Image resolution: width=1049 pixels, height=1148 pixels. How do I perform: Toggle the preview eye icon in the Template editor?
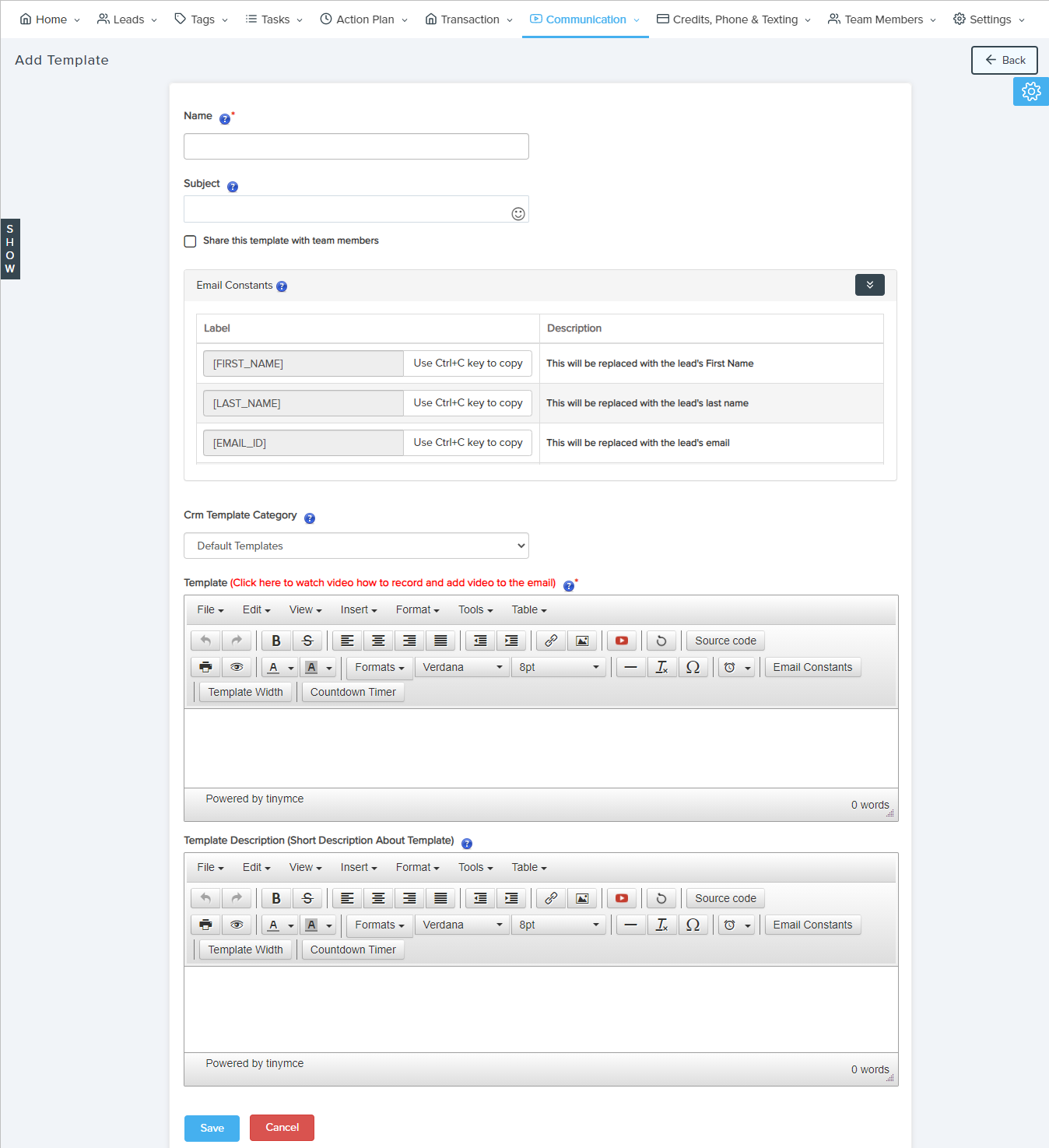(237, 667)
